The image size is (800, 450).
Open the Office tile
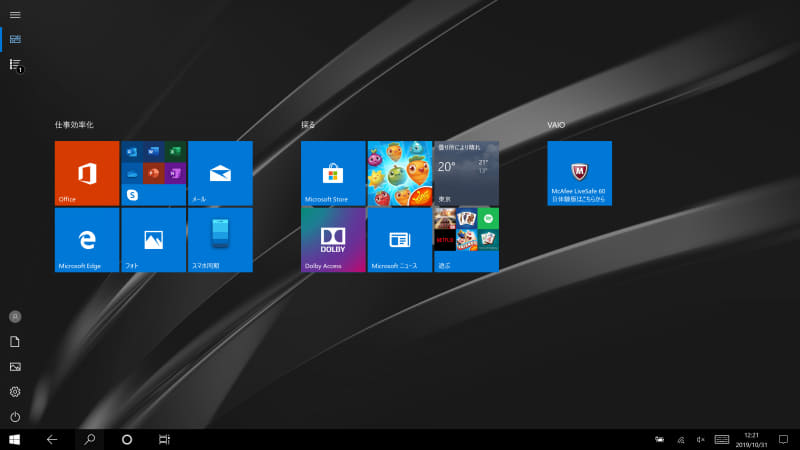87,173
